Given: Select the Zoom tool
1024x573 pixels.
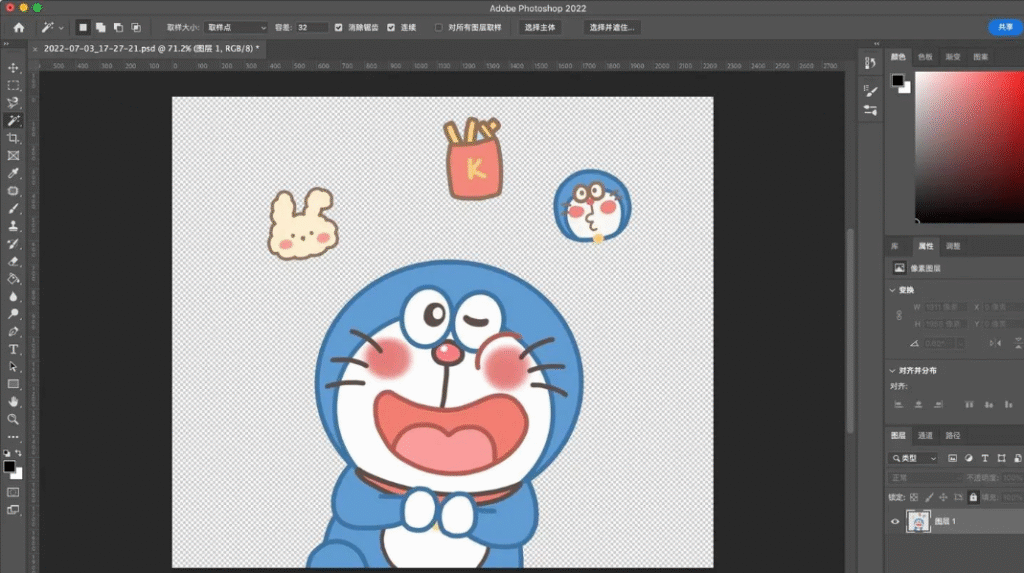Looking at the screenshot, I should pos(13,419).
